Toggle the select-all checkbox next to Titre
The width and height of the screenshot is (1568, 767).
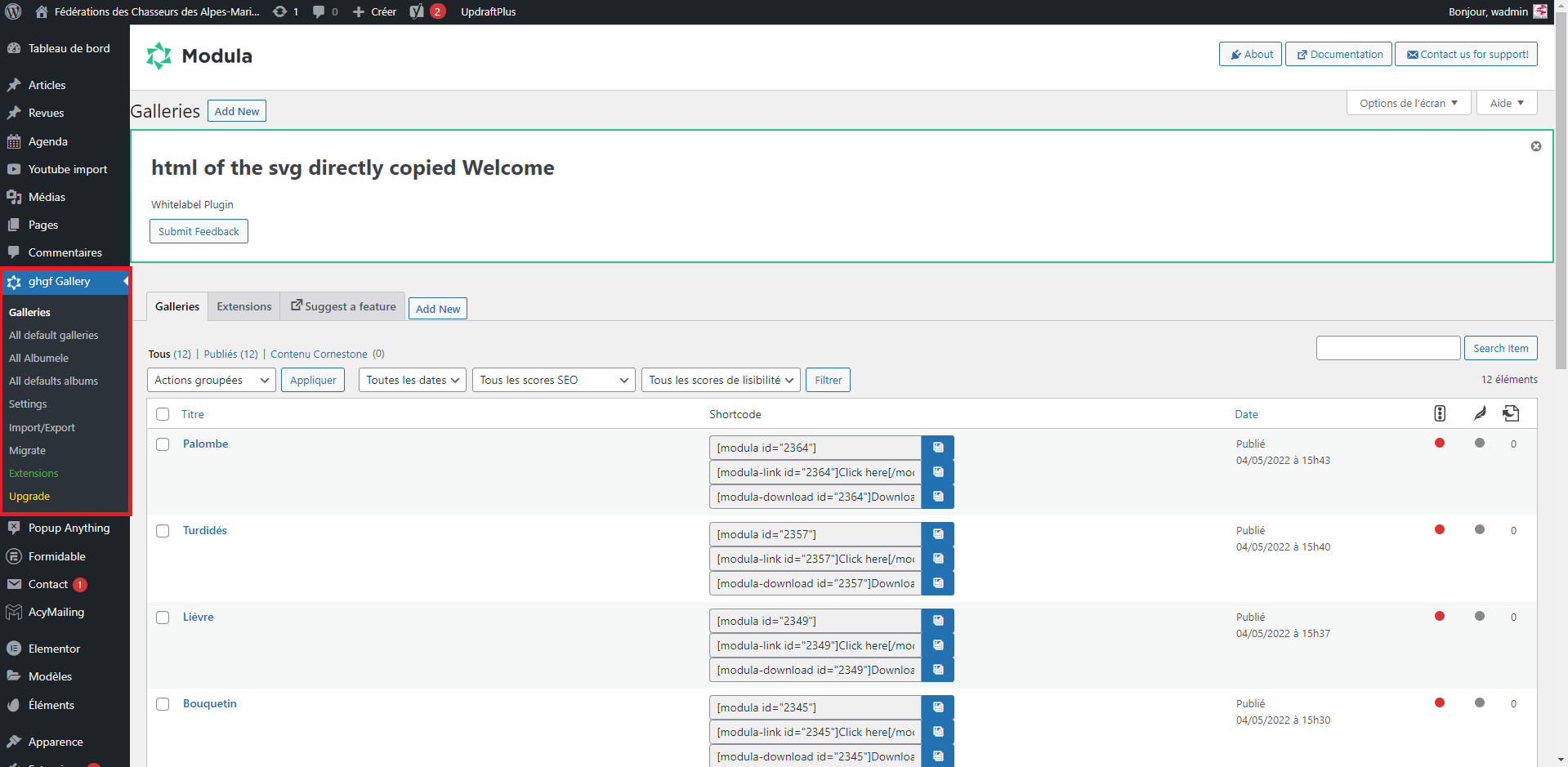coord(163,414)
